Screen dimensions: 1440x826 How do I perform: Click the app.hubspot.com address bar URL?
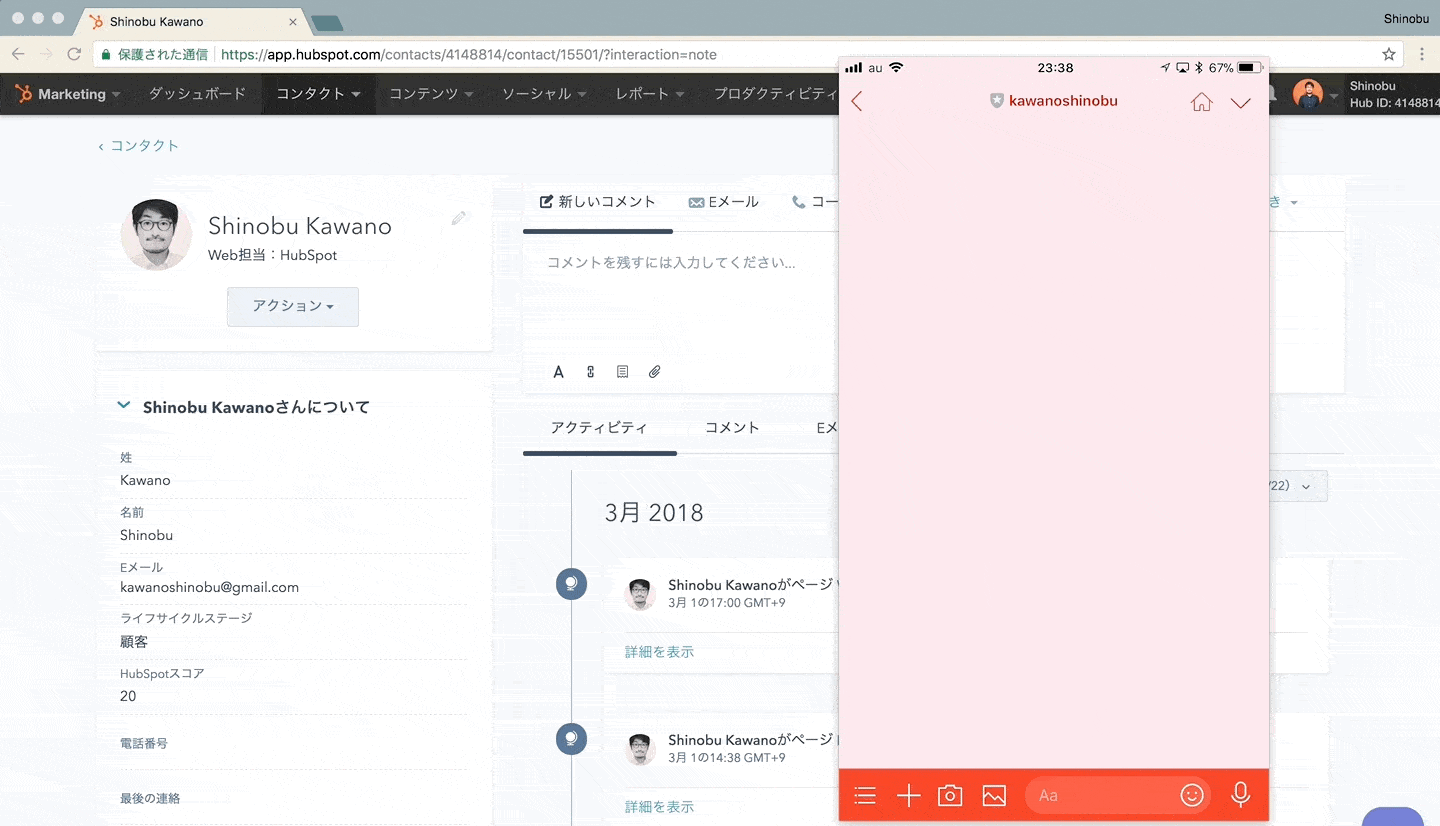[468, 55]
